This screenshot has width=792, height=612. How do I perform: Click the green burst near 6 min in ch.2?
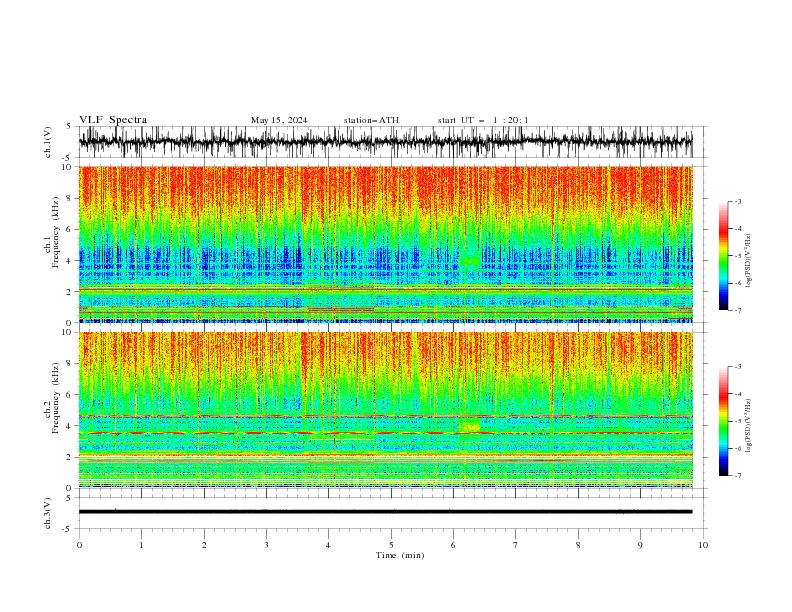[469, 425]
